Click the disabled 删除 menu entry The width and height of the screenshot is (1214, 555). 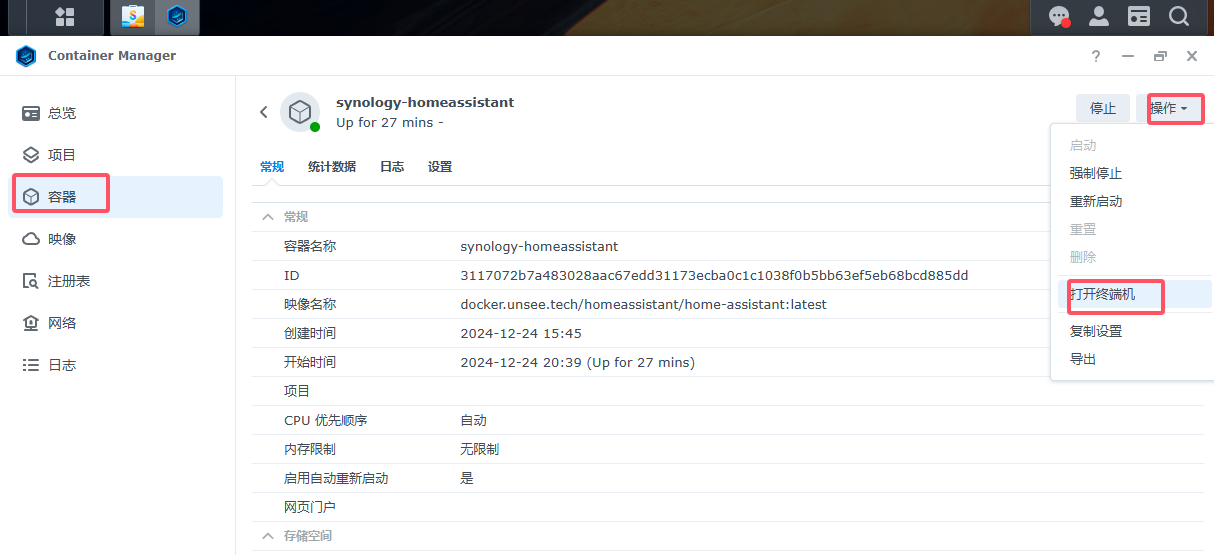click(1083, 257)
